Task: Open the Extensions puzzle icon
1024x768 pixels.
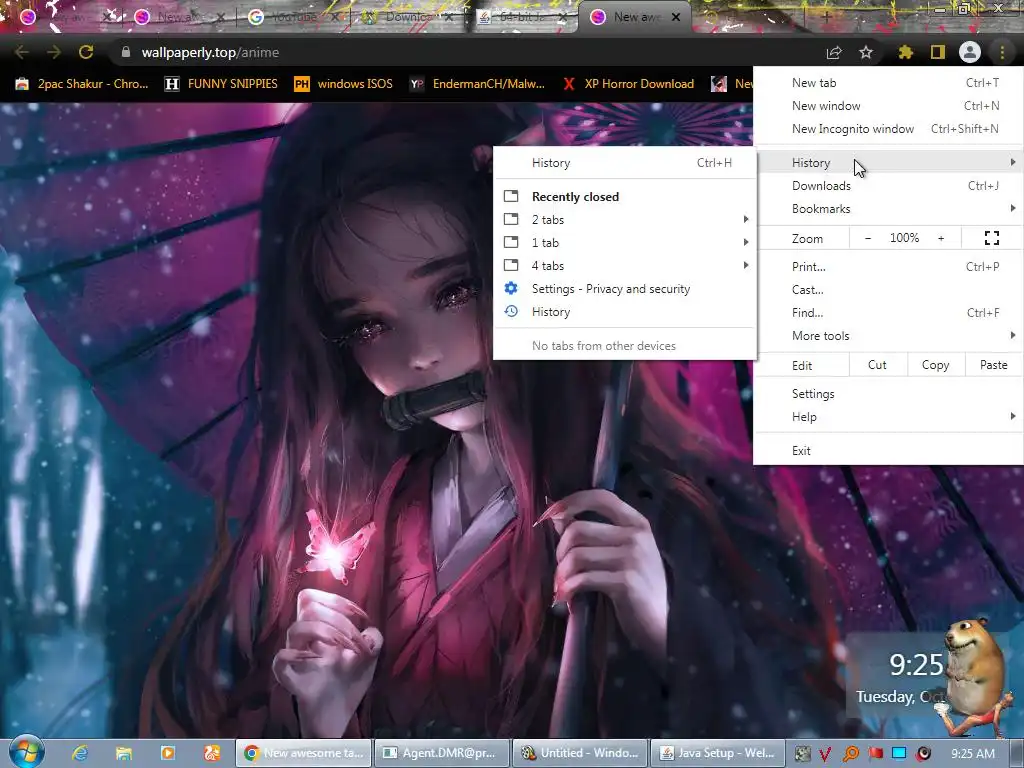Action: (905, 52)
